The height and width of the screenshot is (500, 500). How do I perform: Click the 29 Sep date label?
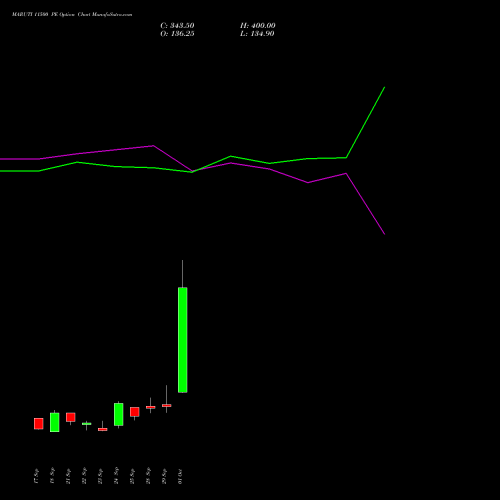pos(164,476)
